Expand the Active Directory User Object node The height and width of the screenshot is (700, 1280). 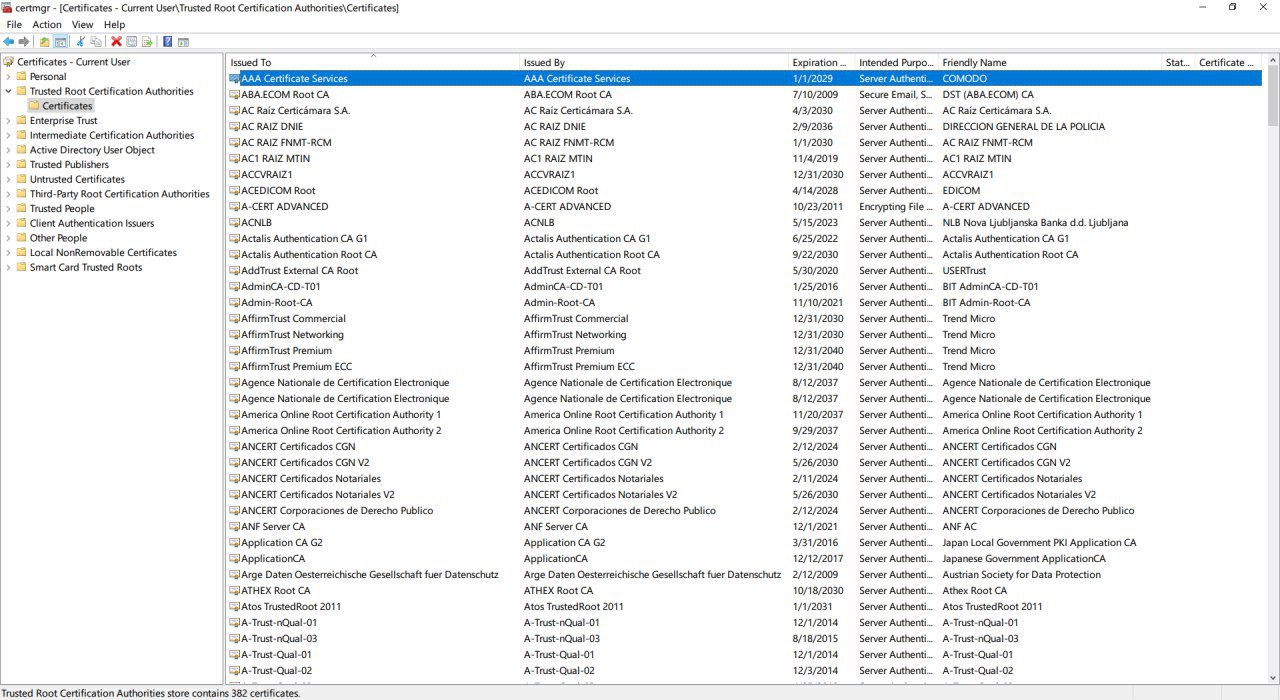point(9,150)
